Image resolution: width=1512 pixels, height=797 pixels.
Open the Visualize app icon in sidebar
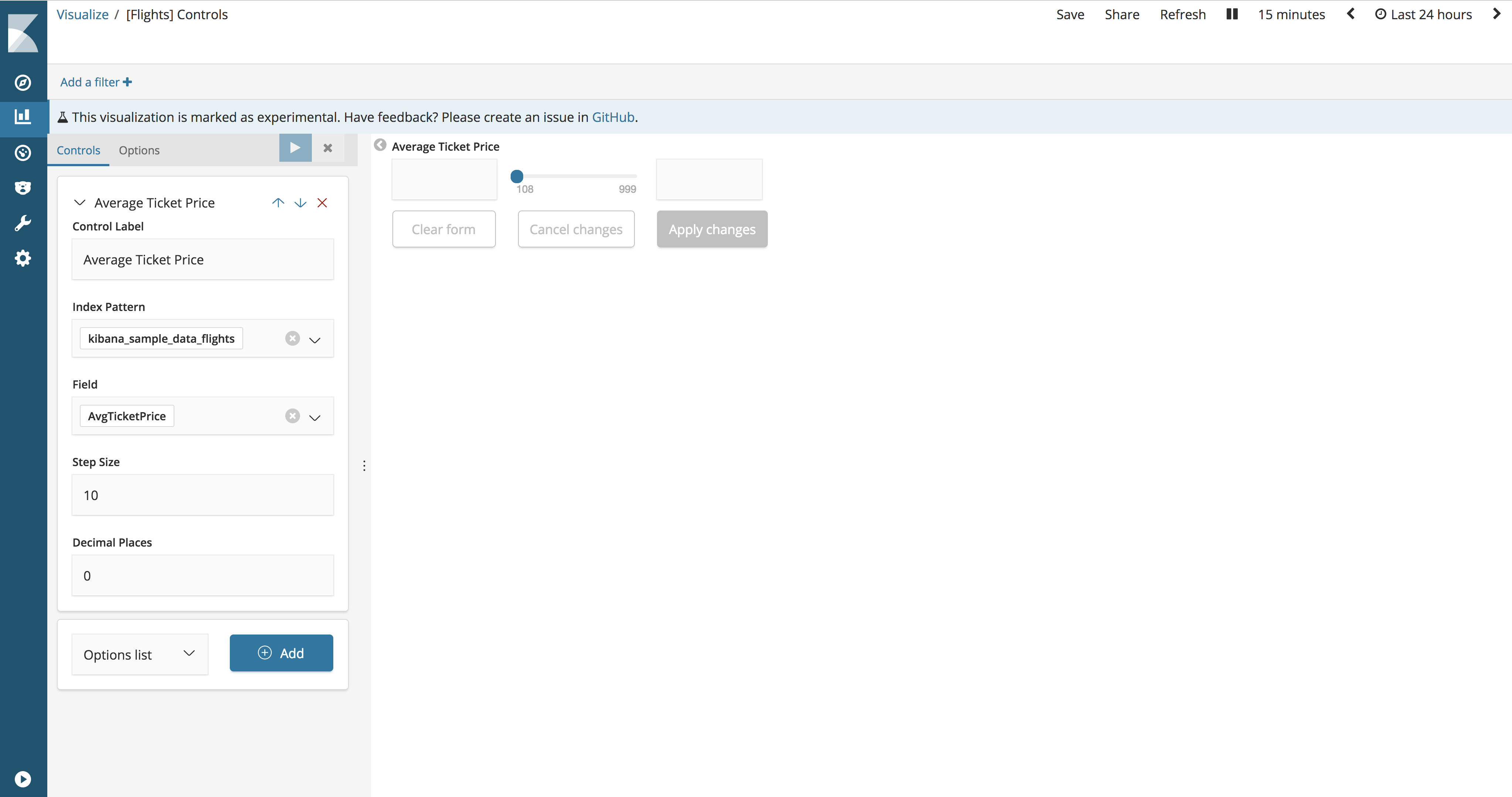(x=23, y=117)
